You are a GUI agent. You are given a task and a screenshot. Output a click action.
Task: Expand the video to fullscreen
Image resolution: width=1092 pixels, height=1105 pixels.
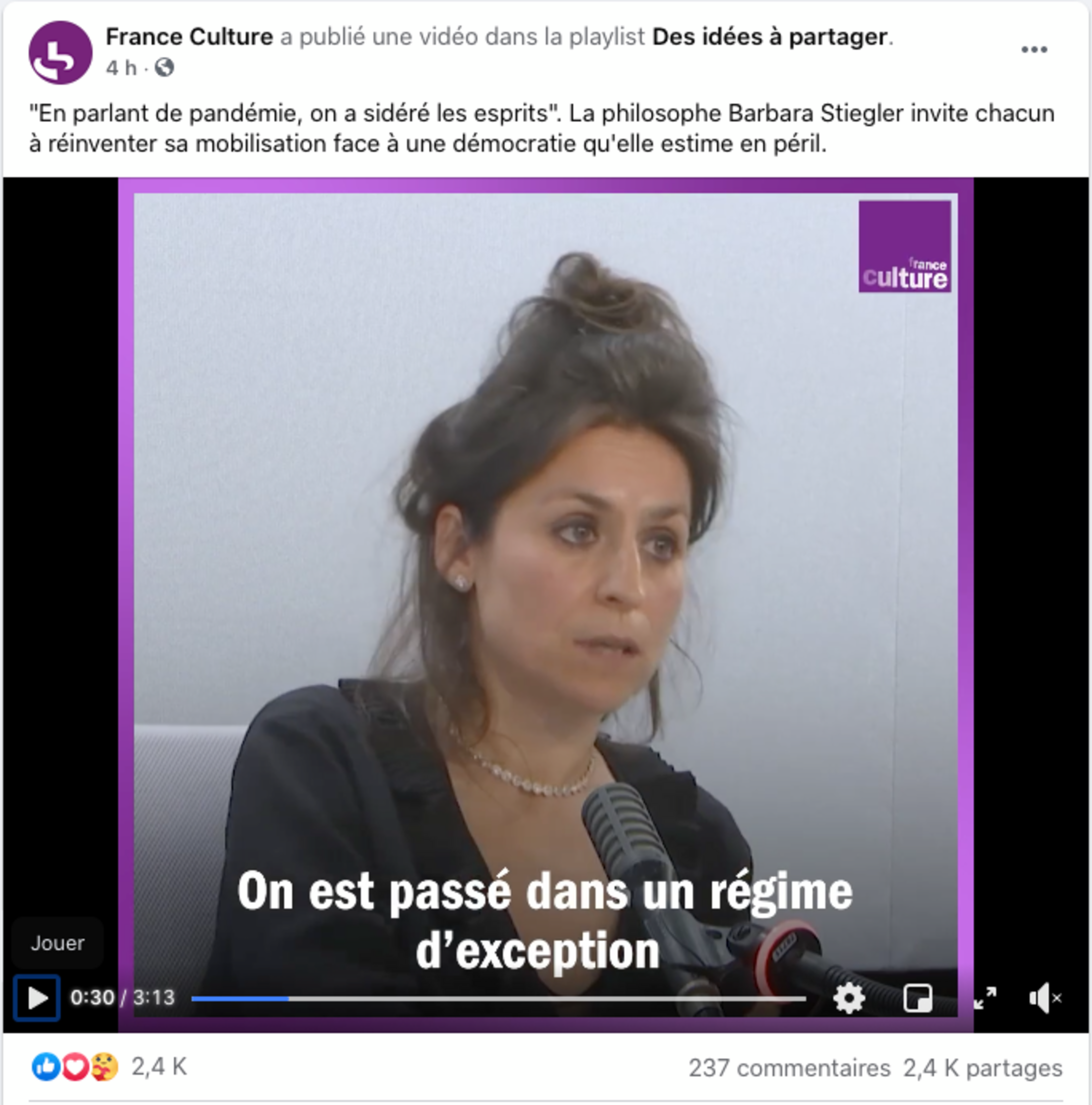tap(985, 998)
